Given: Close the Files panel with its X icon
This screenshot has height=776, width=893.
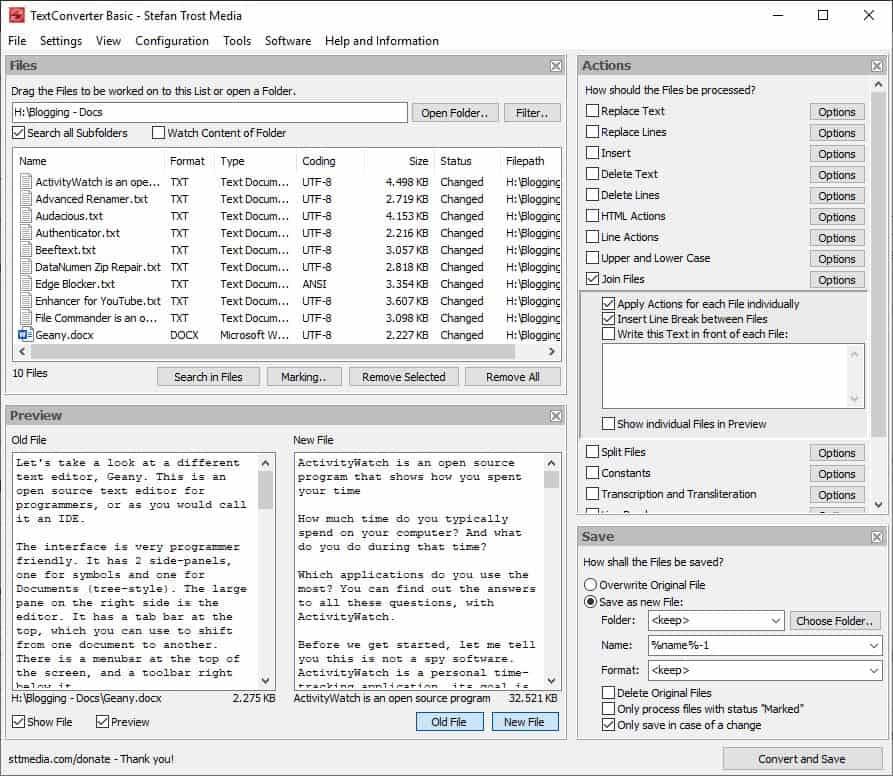Looking at the screenshot, I should pos(556,65).
